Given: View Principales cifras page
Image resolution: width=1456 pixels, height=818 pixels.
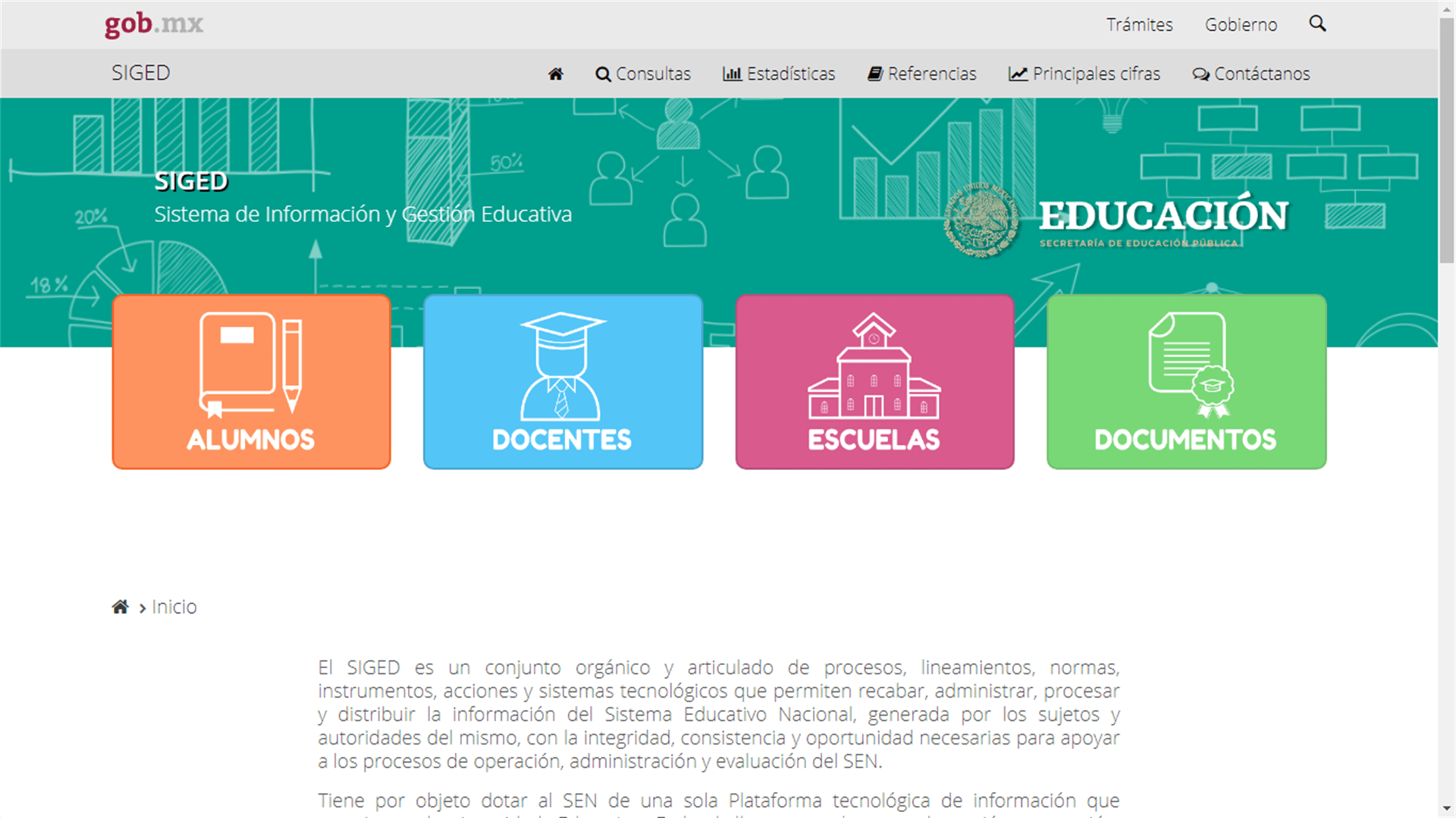Looking at the screenshot, I should [1084, 74].
